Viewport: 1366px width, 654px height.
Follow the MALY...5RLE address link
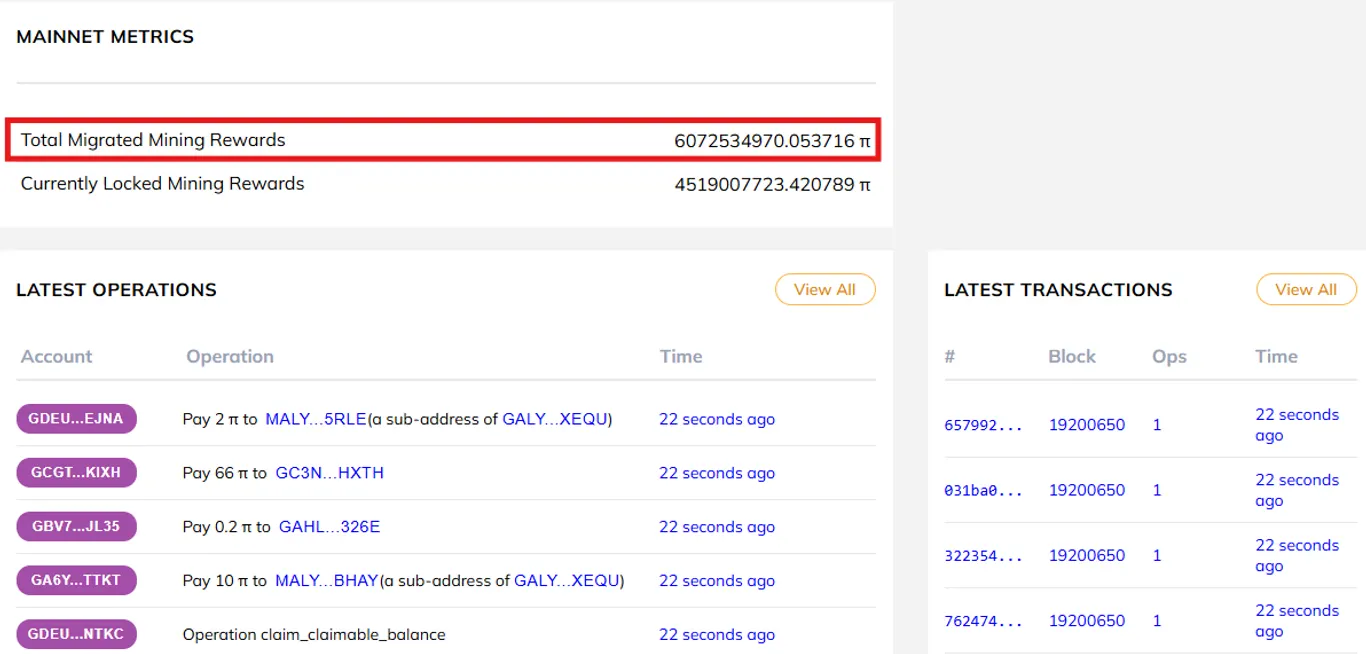tap(316, 419)
